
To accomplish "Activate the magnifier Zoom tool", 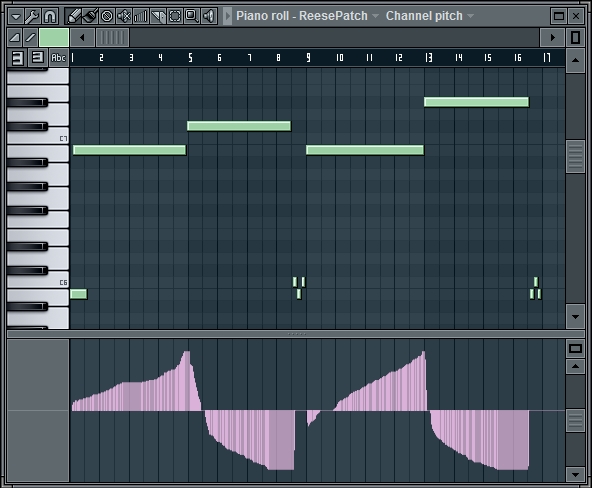I will 192,16.
